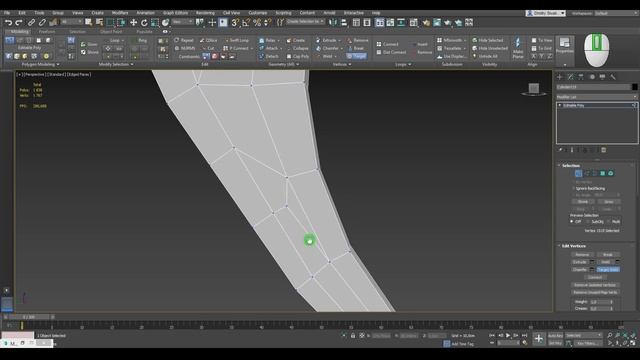The image size is (640, 360).
Task: Select the Unlink Selection icon
Action: click(42, 22)
